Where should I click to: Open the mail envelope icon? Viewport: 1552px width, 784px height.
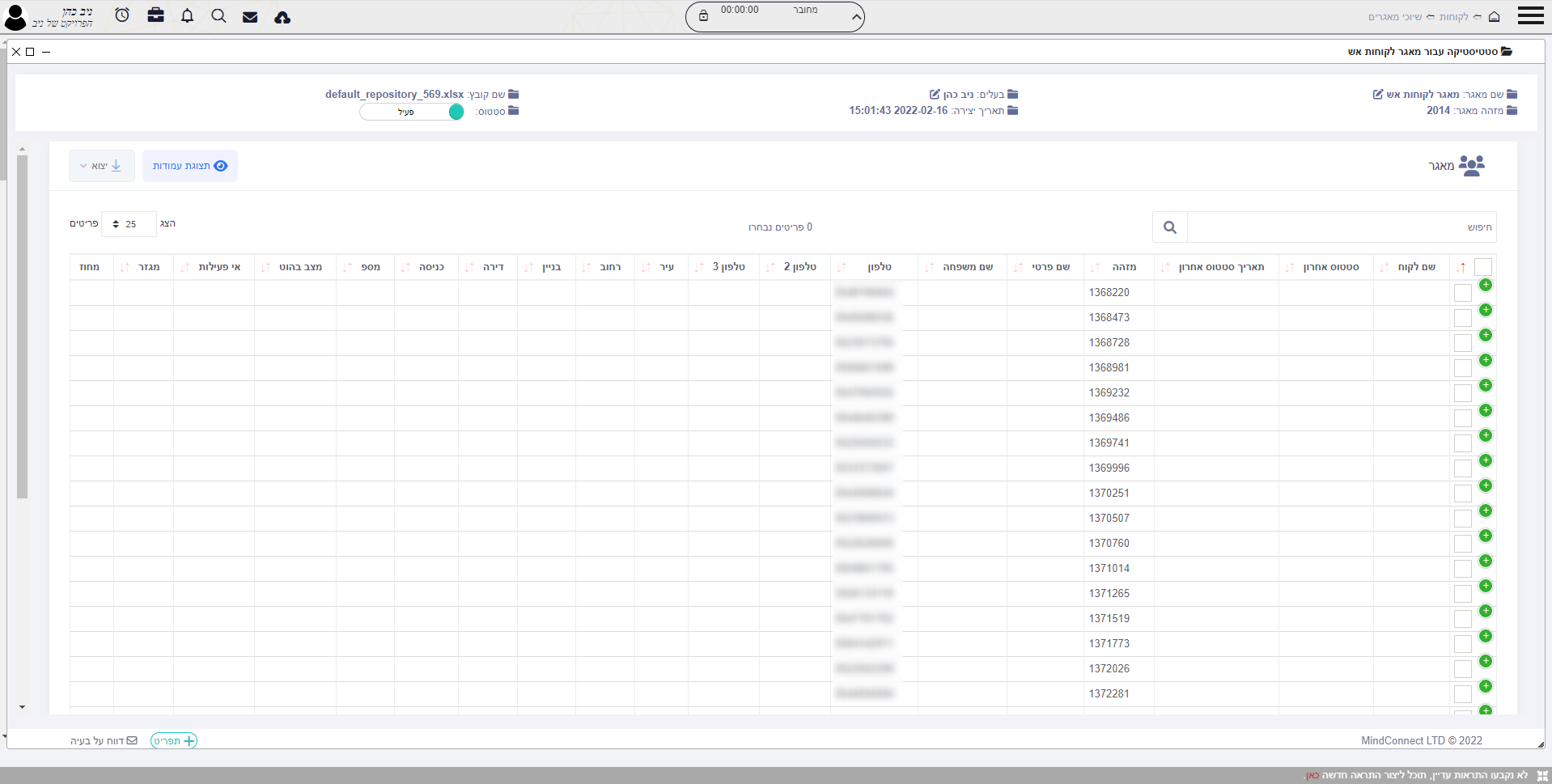(x=250, y=17)
